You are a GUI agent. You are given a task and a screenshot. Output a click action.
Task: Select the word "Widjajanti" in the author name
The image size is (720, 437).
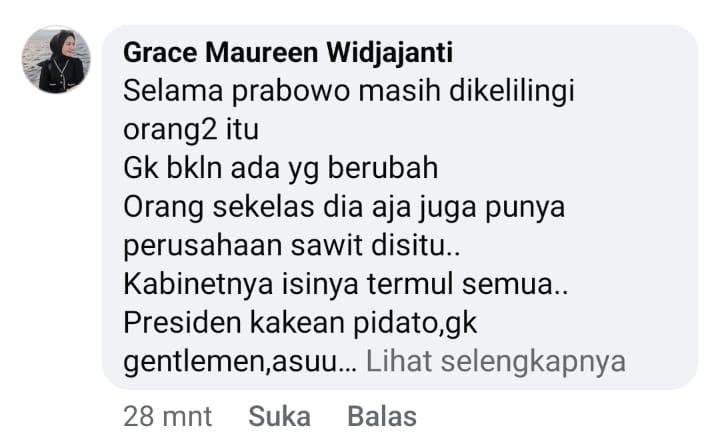click(x=390, y=52)
